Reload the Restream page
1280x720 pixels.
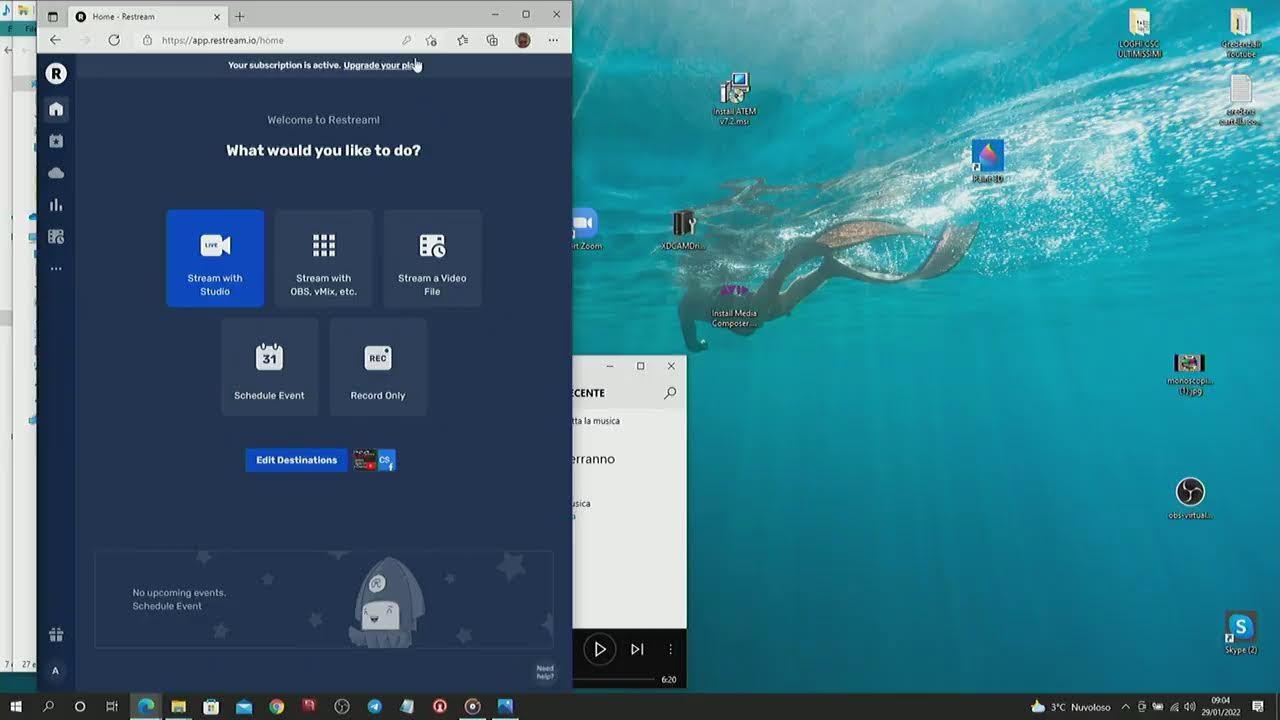pyautogui.click(x=114, y=40)
